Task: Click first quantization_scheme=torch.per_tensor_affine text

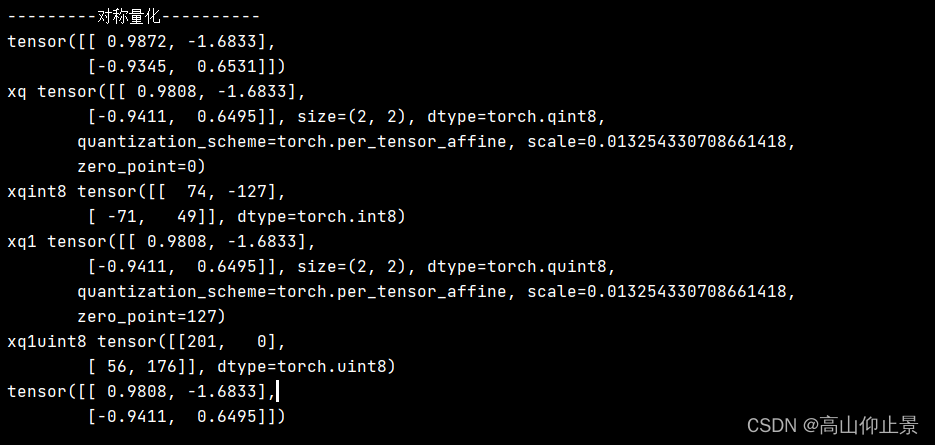Action: pos(292,141)
